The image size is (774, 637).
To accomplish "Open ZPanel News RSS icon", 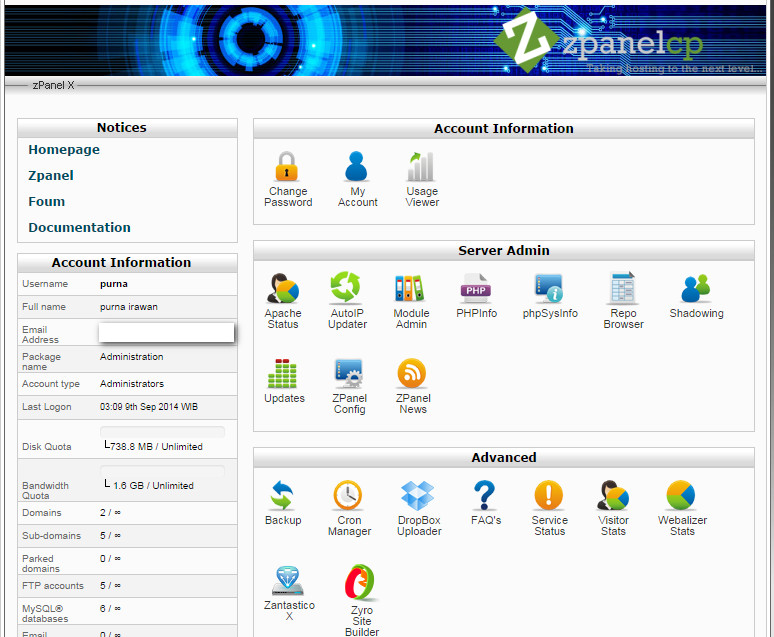I will [412, 373].
